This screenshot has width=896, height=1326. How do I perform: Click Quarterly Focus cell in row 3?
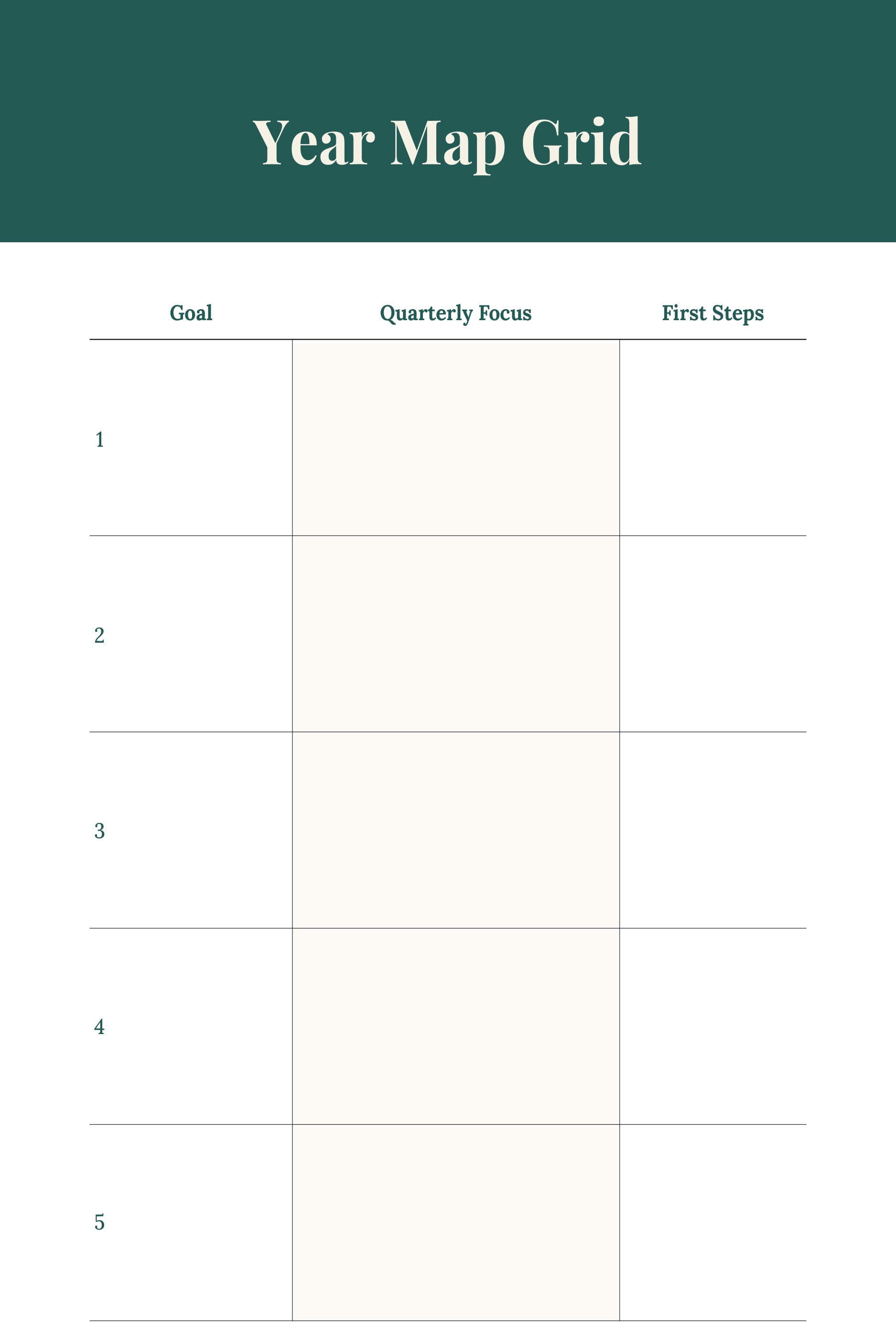click(455, 830)
